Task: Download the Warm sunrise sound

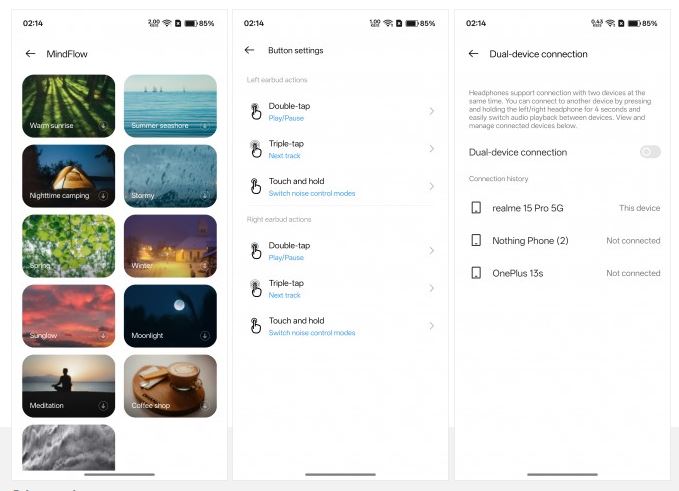Action: point(103,126)
